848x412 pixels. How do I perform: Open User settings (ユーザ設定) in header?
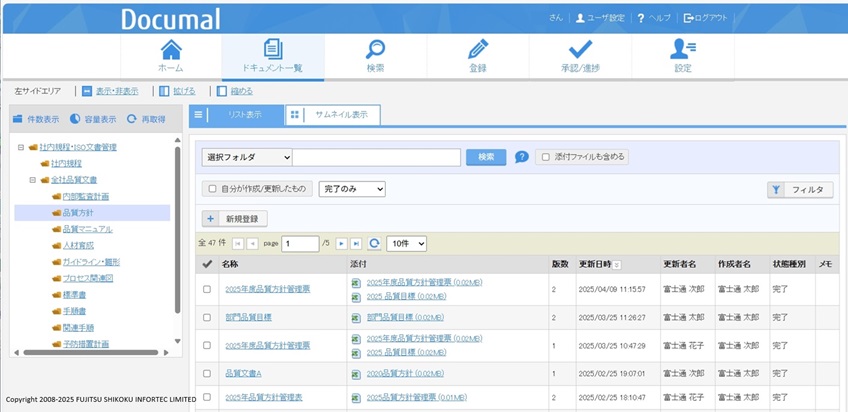pos(600,18)
